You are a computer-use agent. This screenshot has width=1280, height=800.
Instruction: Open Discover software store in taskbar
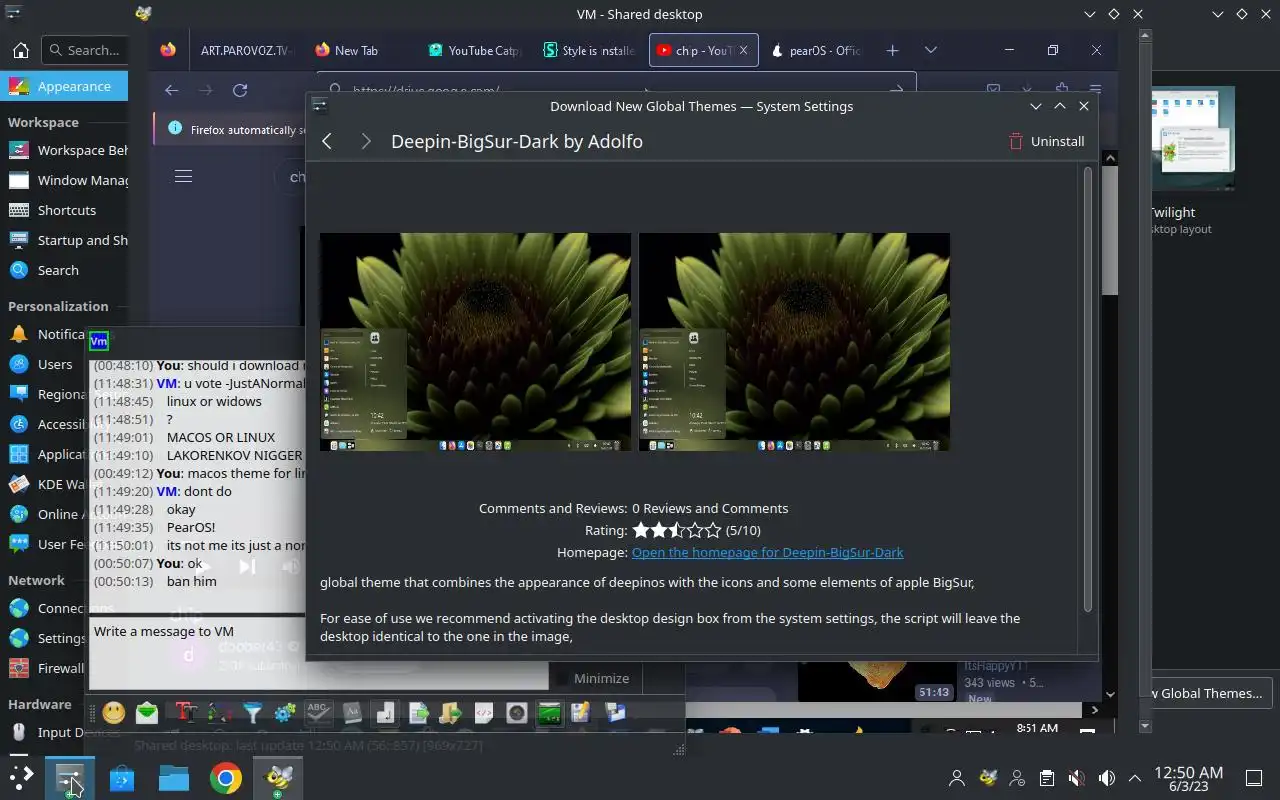click(x=122, y=777)
